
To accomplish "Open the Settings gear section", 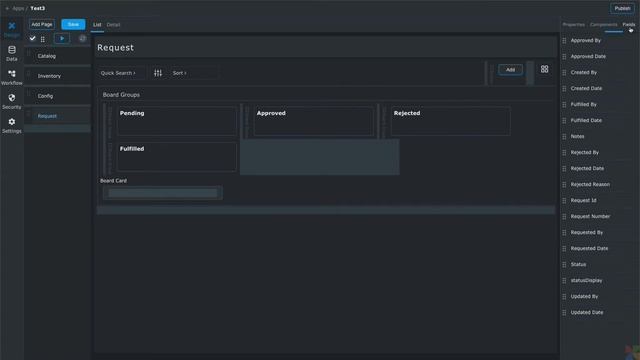I will 11,126.
